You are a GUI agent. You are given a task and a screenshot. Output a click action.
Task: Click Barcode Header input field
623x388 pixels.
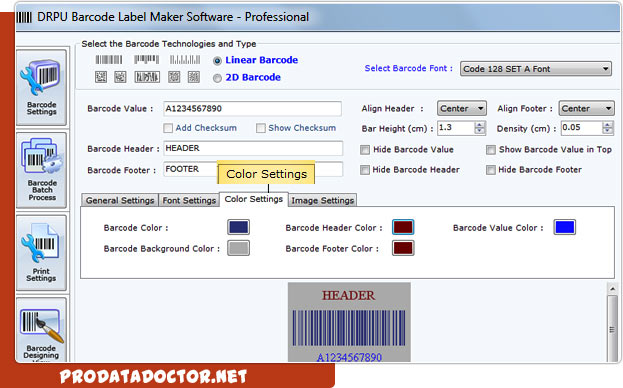coord(253,148)
